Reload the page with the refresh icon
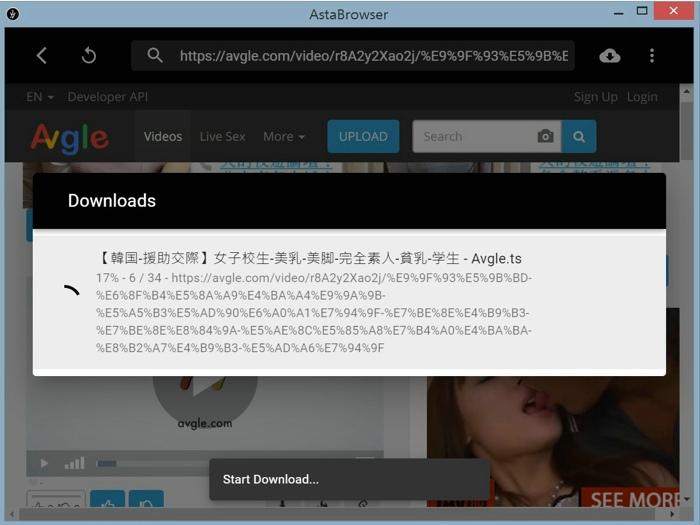Screen dimensions: 700x525 click(88, 56)
